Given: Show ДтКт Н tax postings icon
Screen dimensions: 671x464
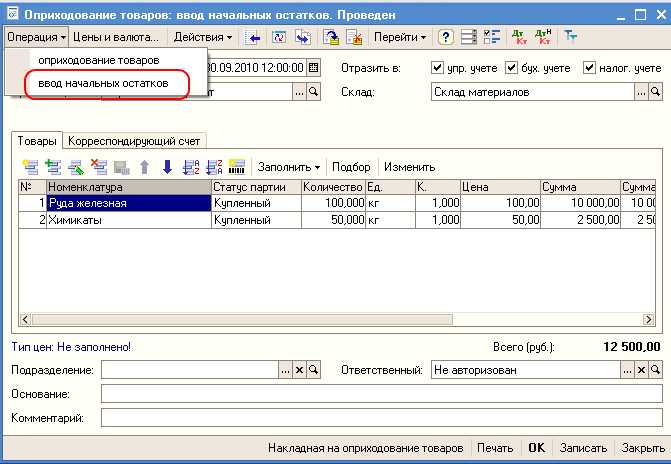Looking at the screenshot, I should [x=543, y=37].
